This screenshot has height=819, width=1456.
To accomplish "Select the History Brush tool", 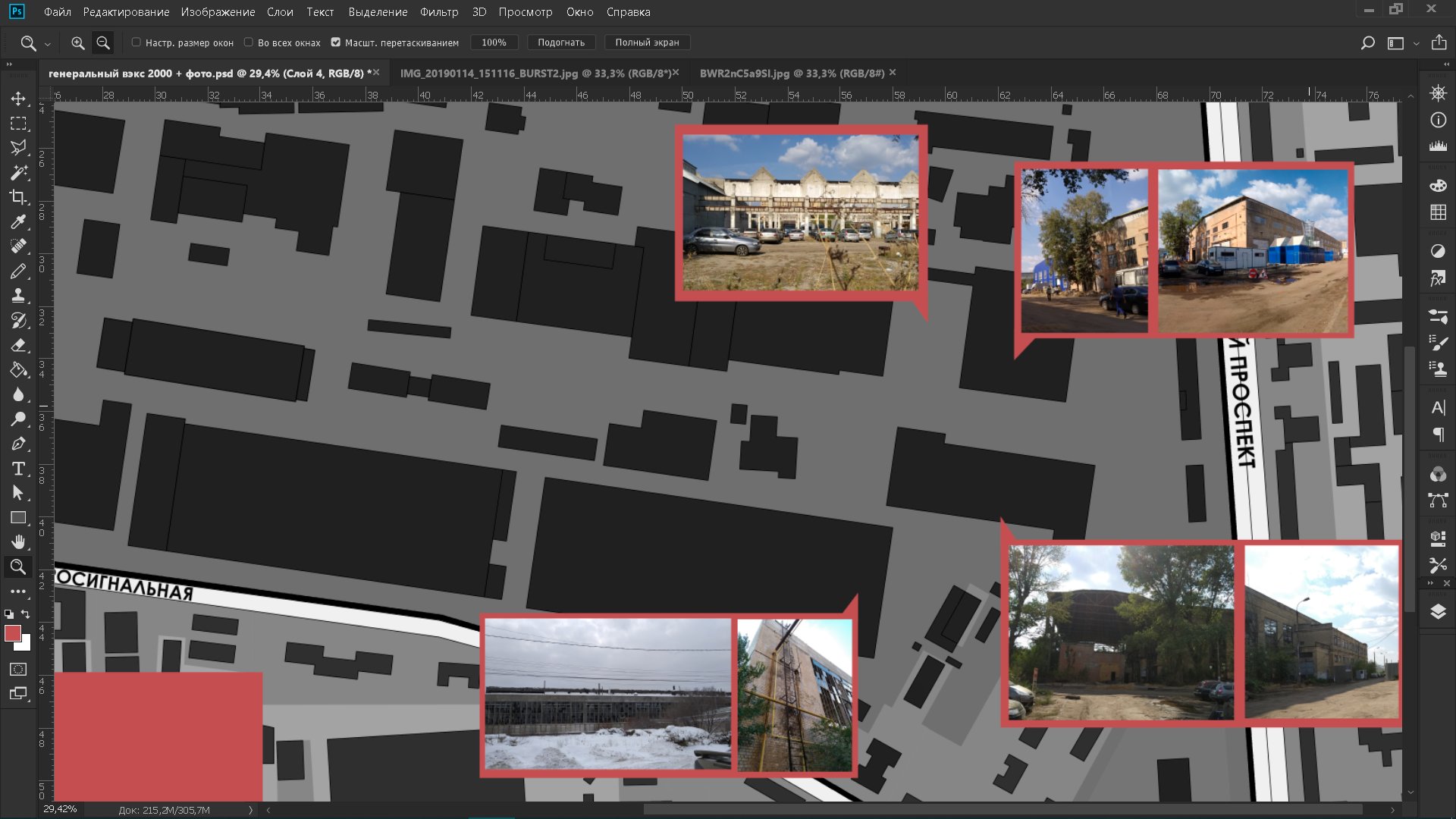I will click(x=18, y=321).
